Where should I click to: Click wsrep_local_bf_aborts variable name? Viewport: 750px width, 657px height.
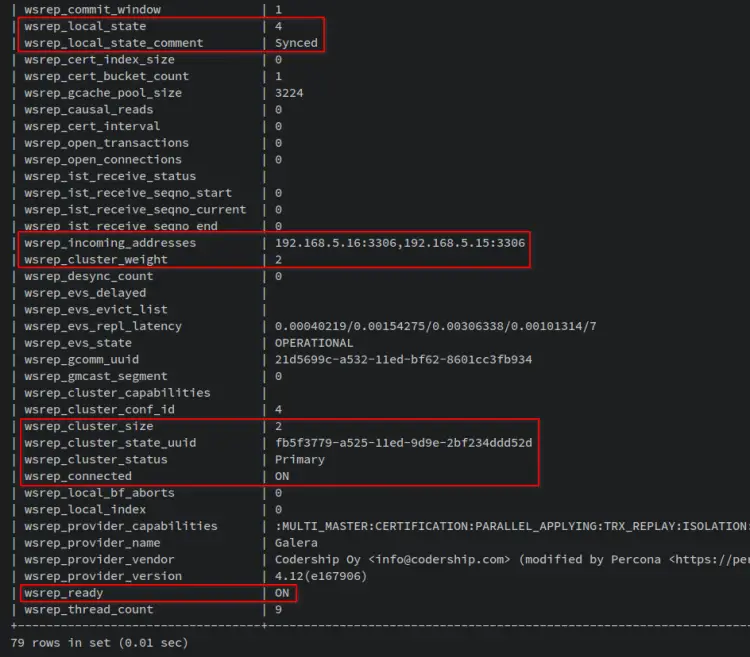[99, 493]
